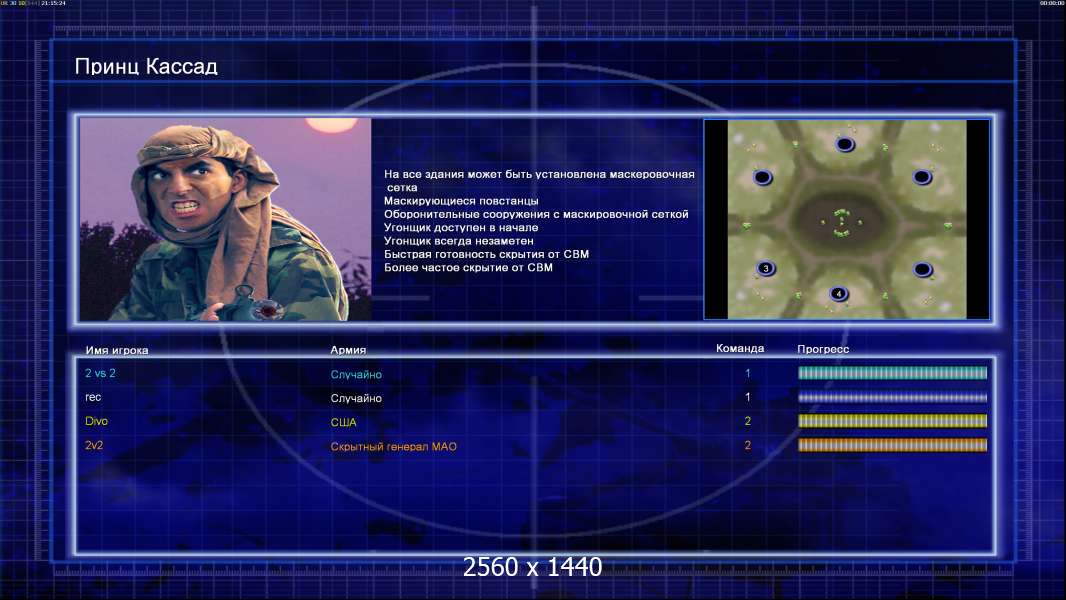Click the timer in the top-right corner

[x=1052, y=3]
